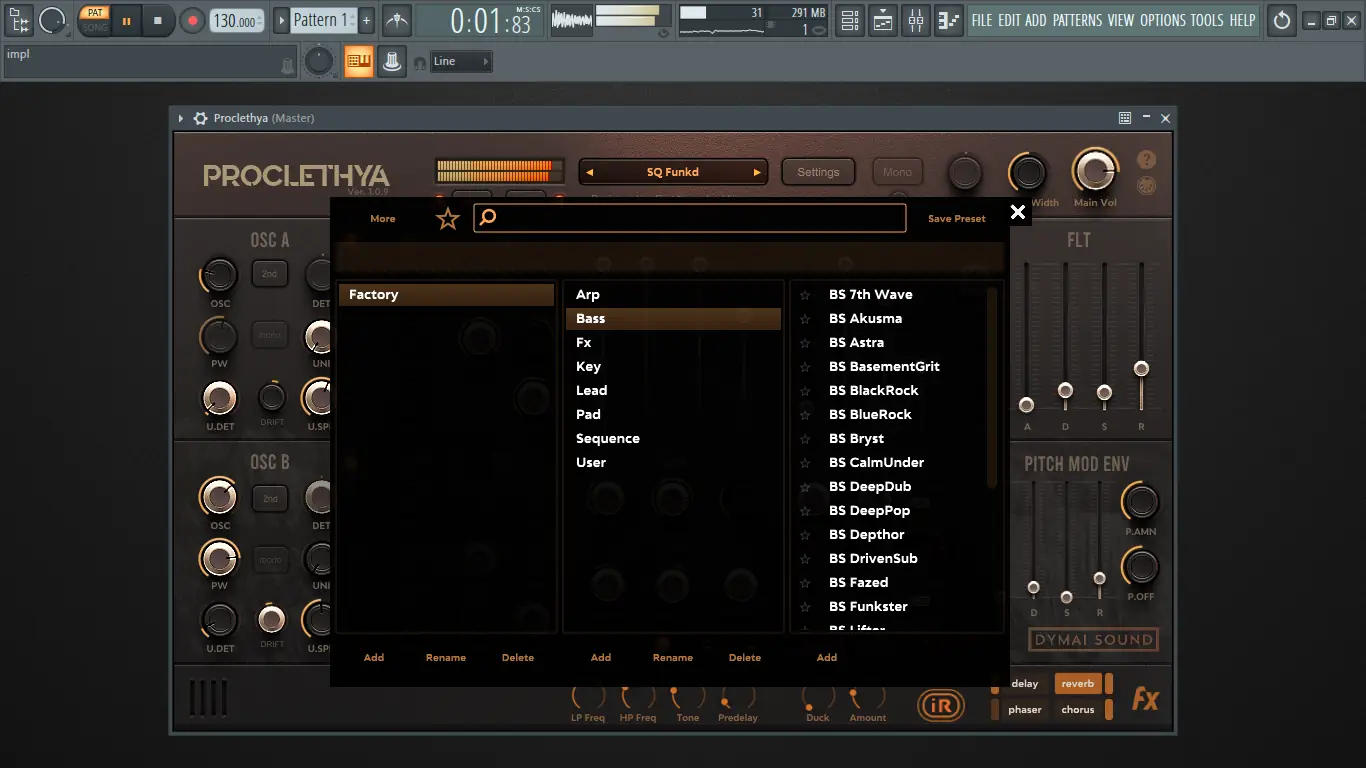Click the Proclethya help question mark icon
The image size is (1366, 768).
(x=1146, y=160)
